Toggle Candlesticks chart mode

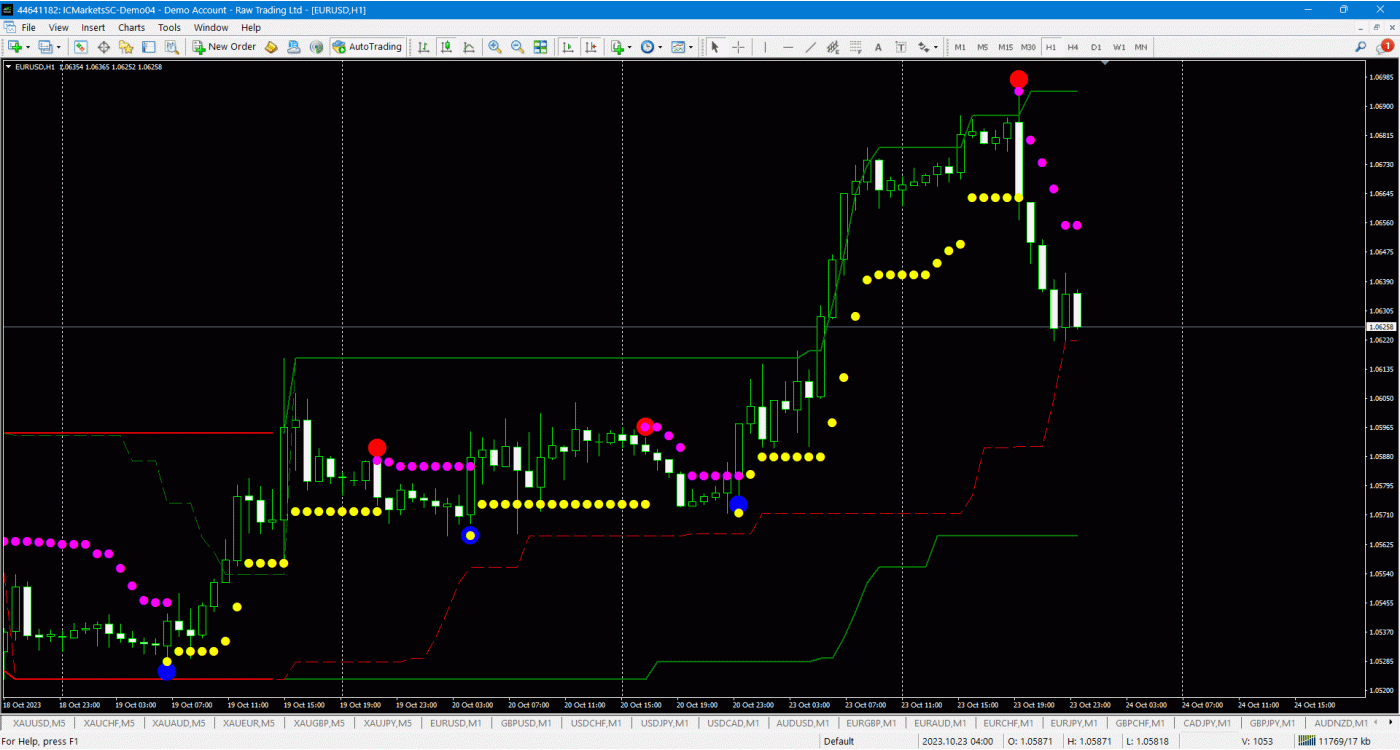tap(446, 47)
